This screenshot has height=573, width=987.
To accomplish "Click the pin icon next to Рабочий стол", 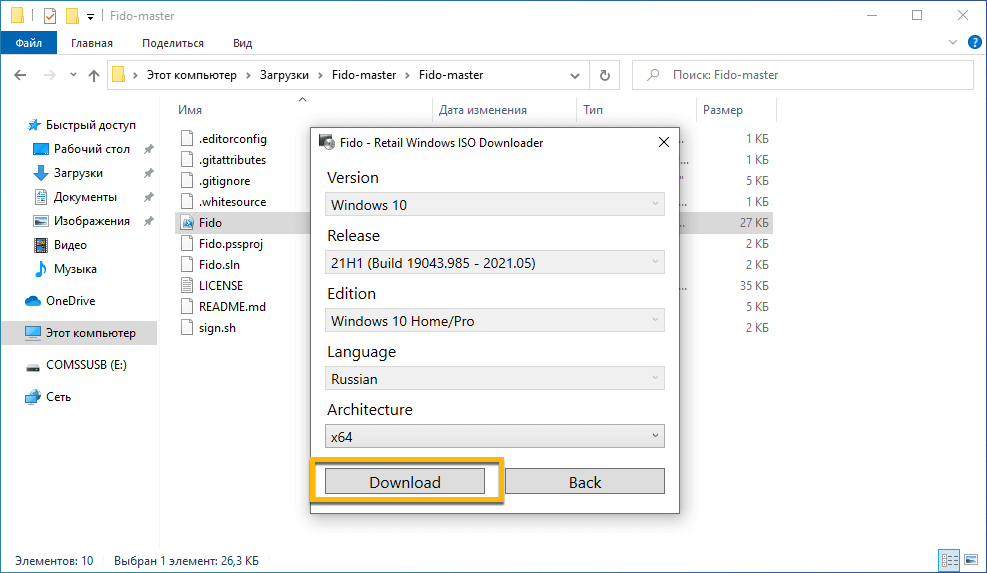I will pyautogui.click(x=148, y=149).
